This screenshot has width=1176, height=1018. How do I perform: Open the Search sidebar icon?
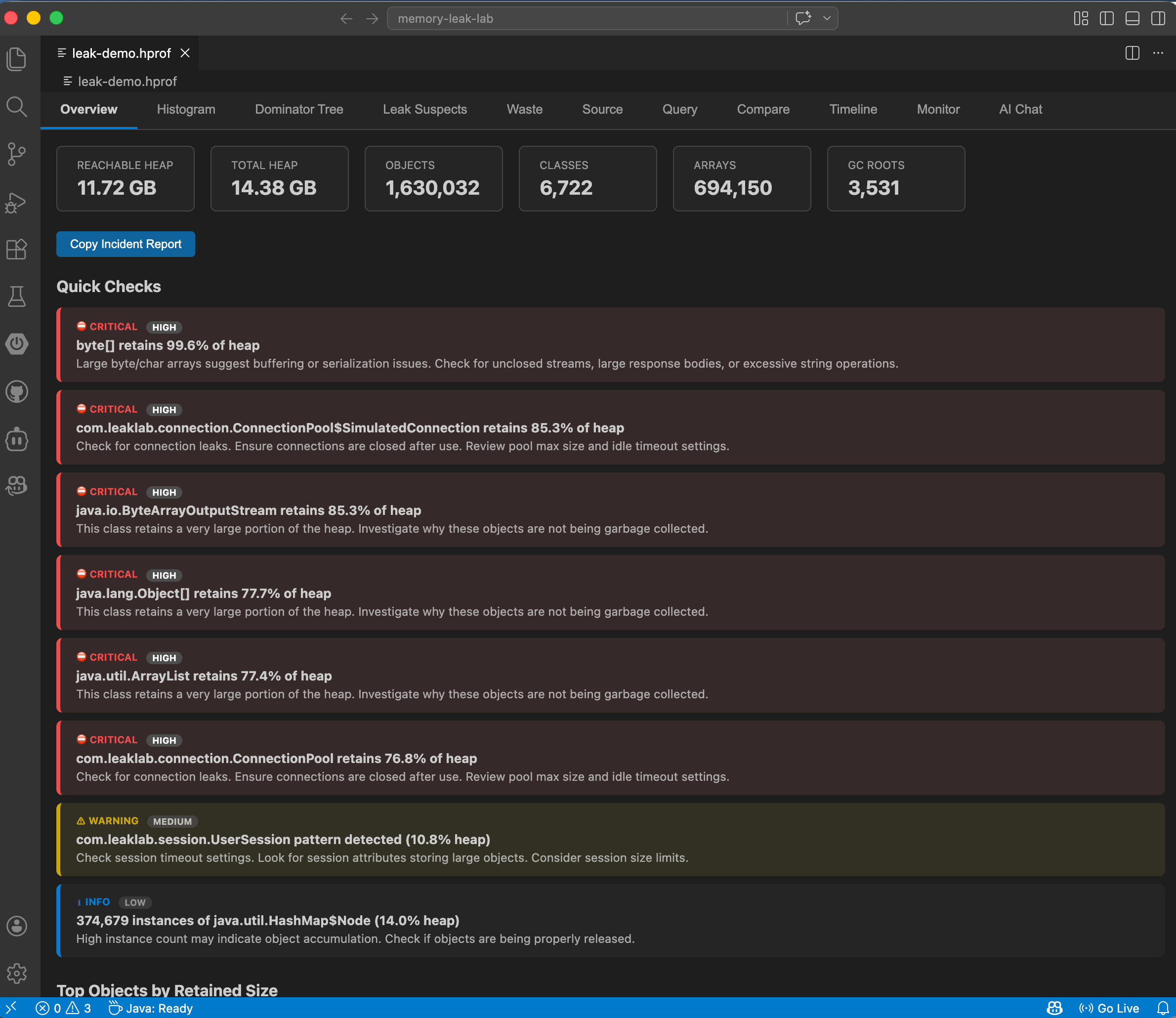(x=16, y=107)
